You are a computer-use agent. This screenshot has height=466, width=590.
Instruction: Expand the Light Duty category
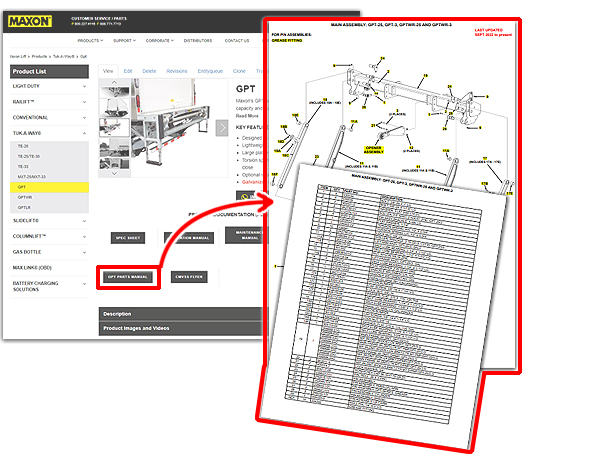[49, 86]
